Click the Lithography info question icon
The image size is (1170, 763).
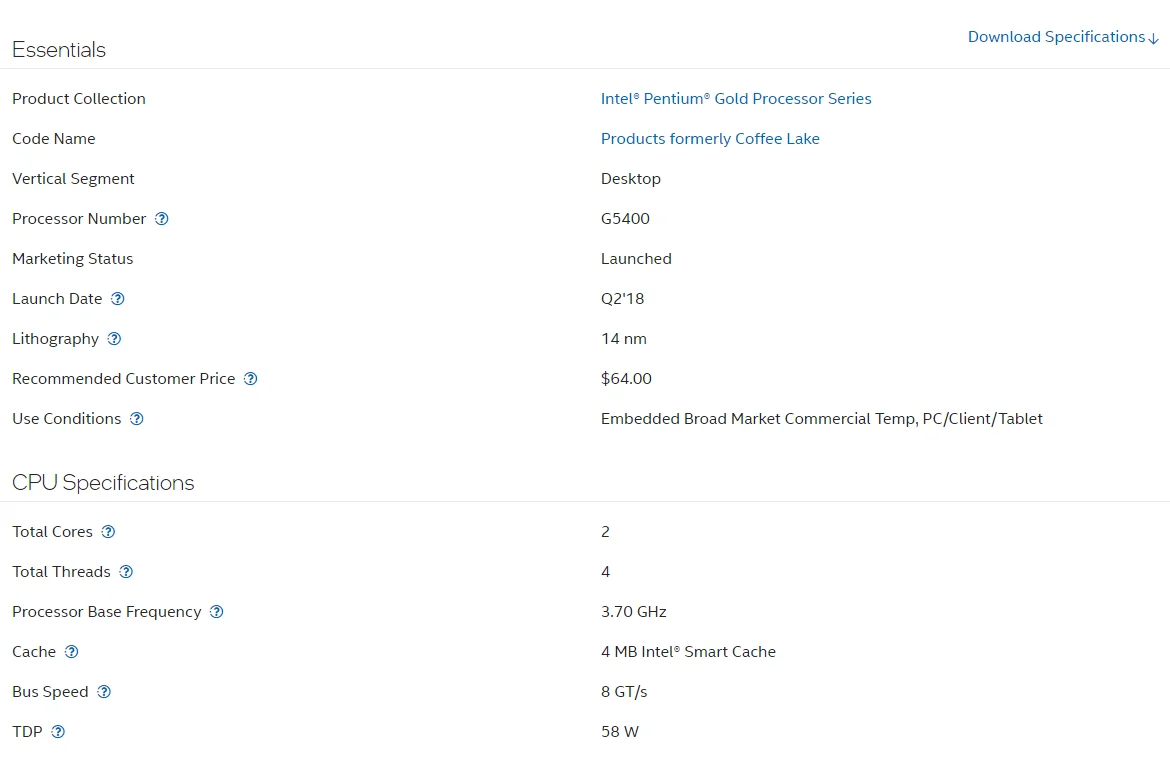click(x=114, y=339)
